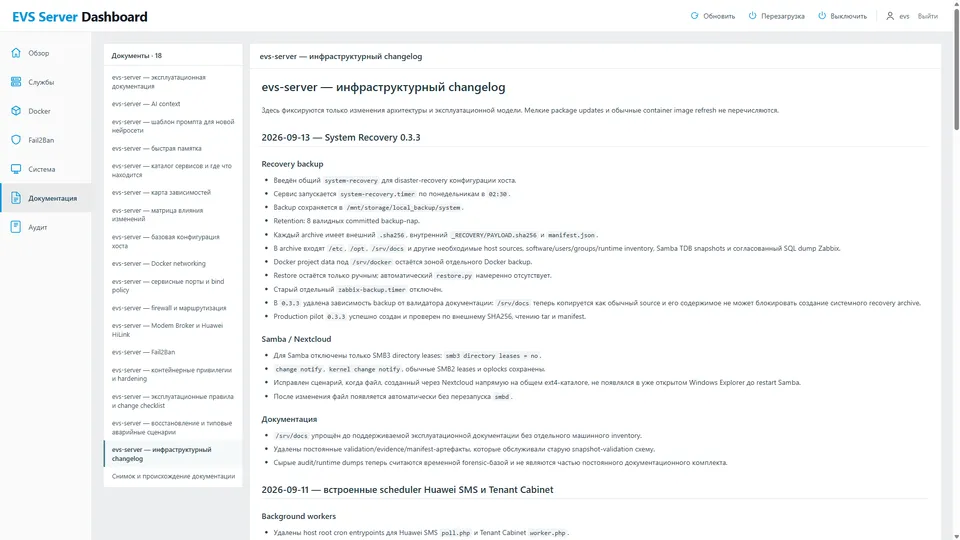Click the Выключить button
Image resolution: width=960 pixels, height=540 pixels.
click(842, 16)
